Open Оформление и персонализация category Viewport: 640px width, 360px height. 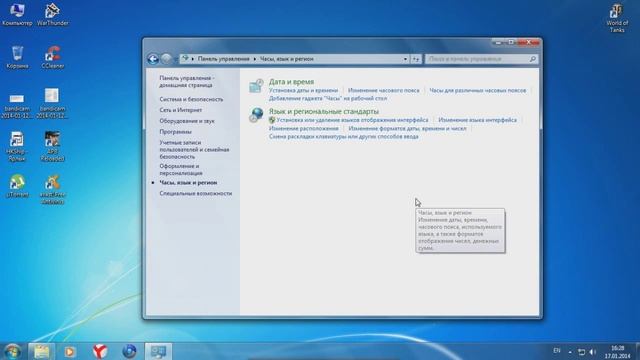click(181, 169)
